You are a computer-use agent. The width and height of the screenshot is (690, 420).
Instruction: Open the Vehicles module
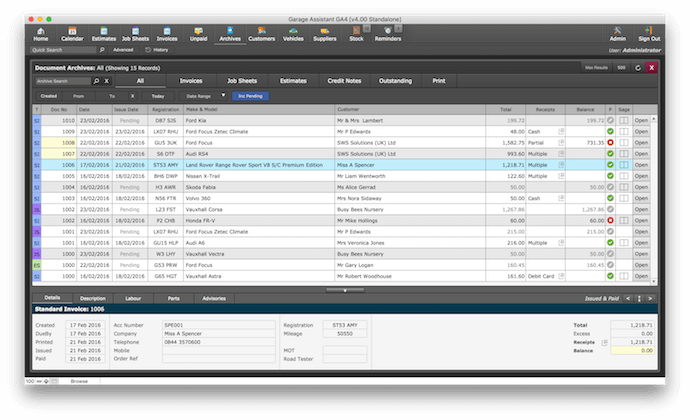(293, 31)
